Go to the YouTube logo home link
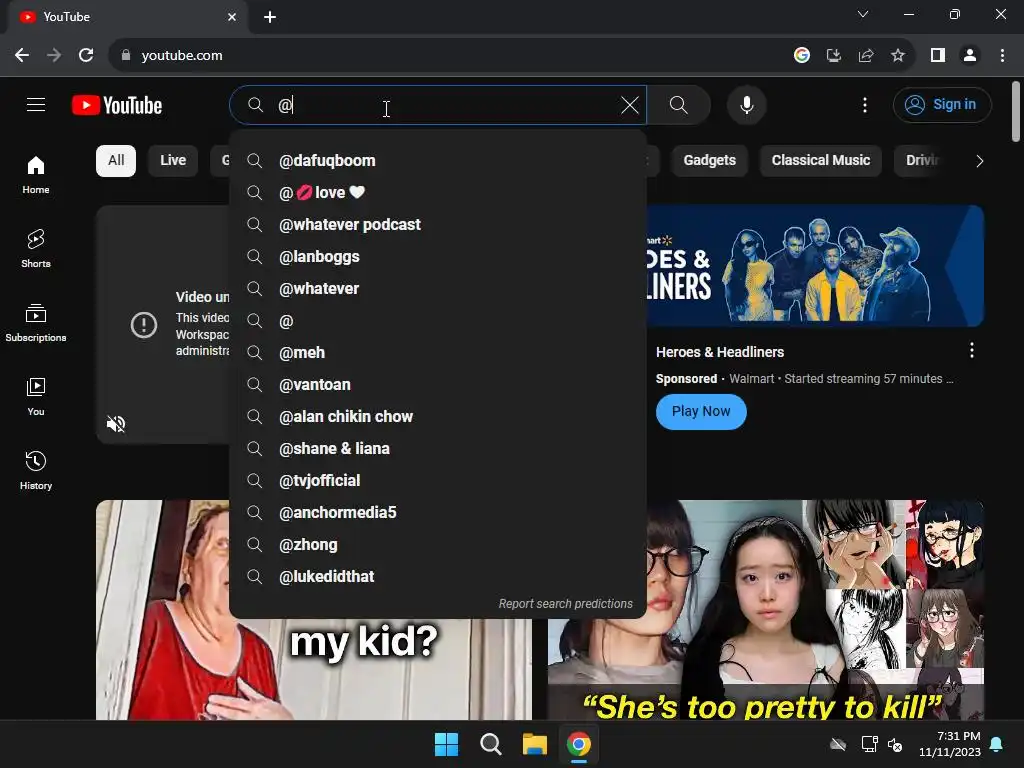This screenshot has width=1024, height=768. click(x=117, y=105)
